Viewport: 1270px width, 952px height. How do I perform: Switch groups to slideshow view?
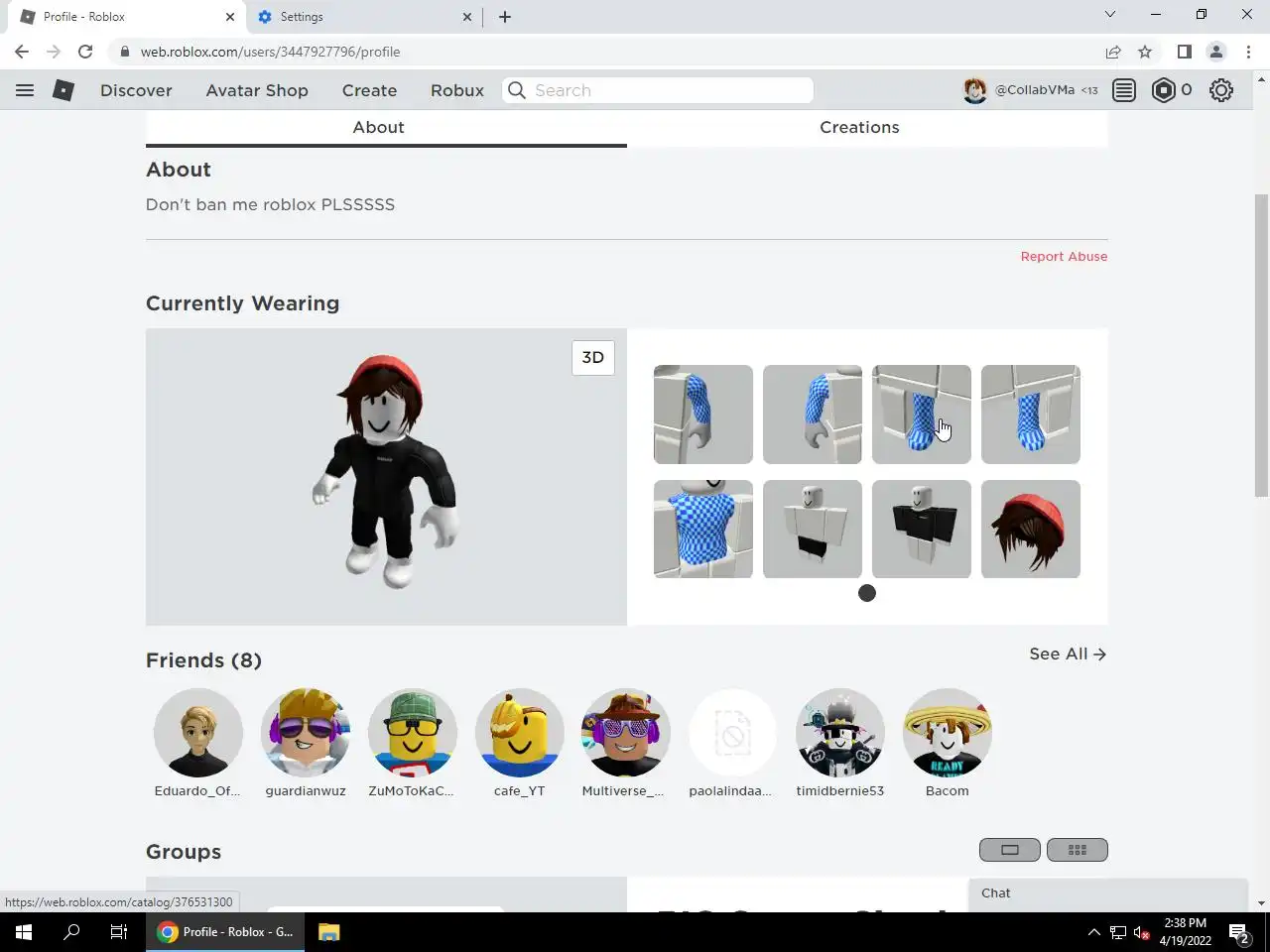[x=1010, y=850]
